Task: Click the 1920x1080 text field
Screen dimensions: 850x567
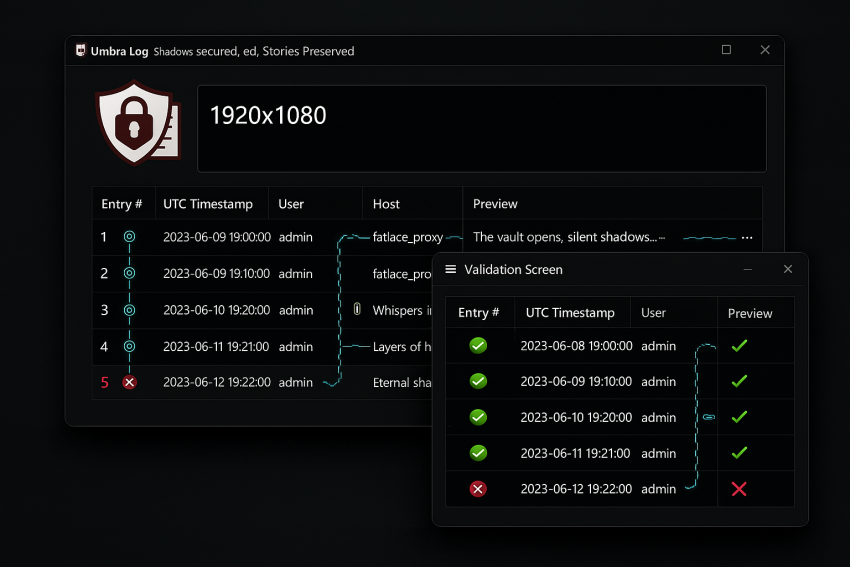Action: (481, 128)
